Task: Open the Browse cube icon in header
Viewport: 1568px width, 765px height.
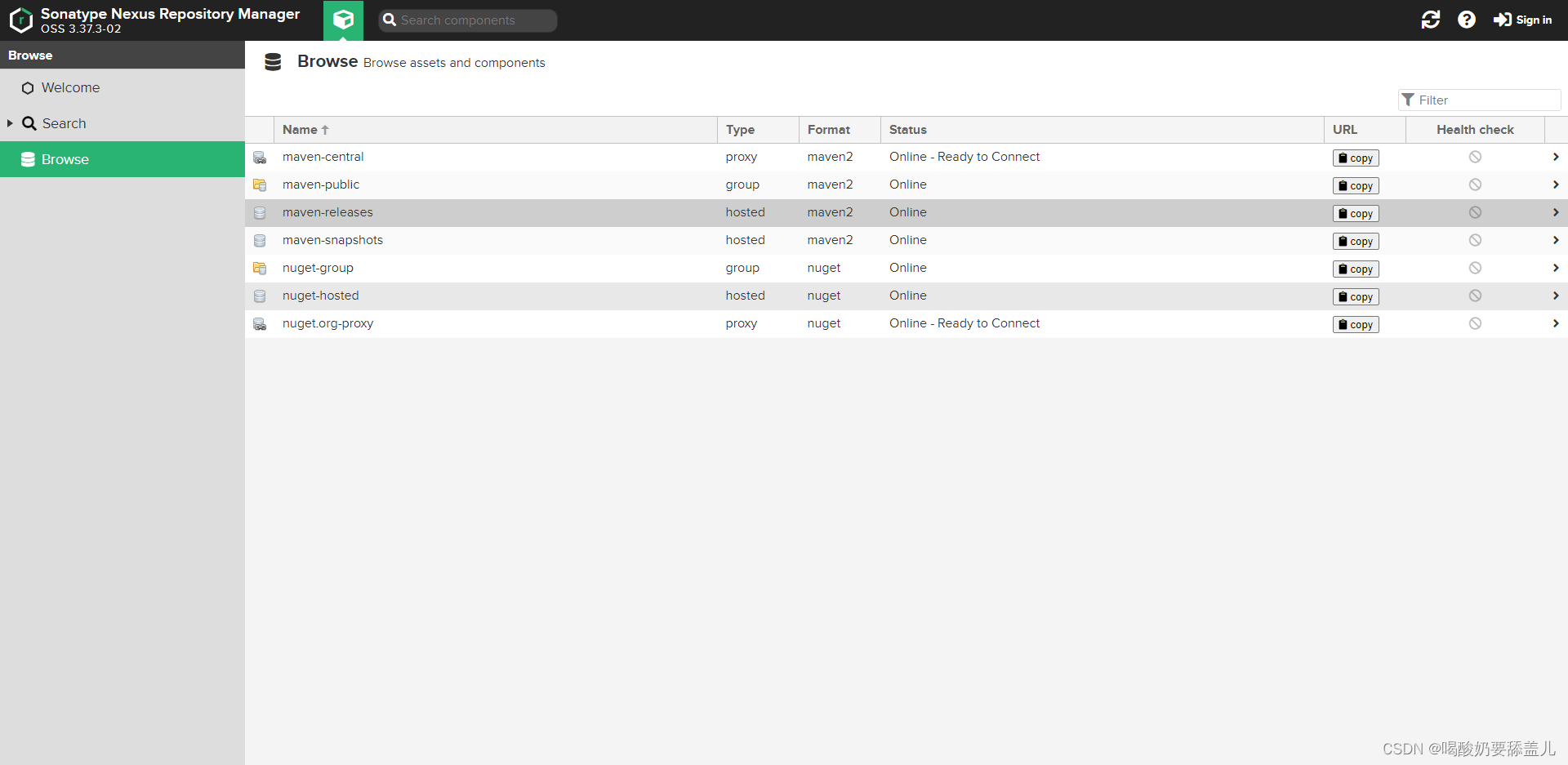Action: [x=343, y=20]
